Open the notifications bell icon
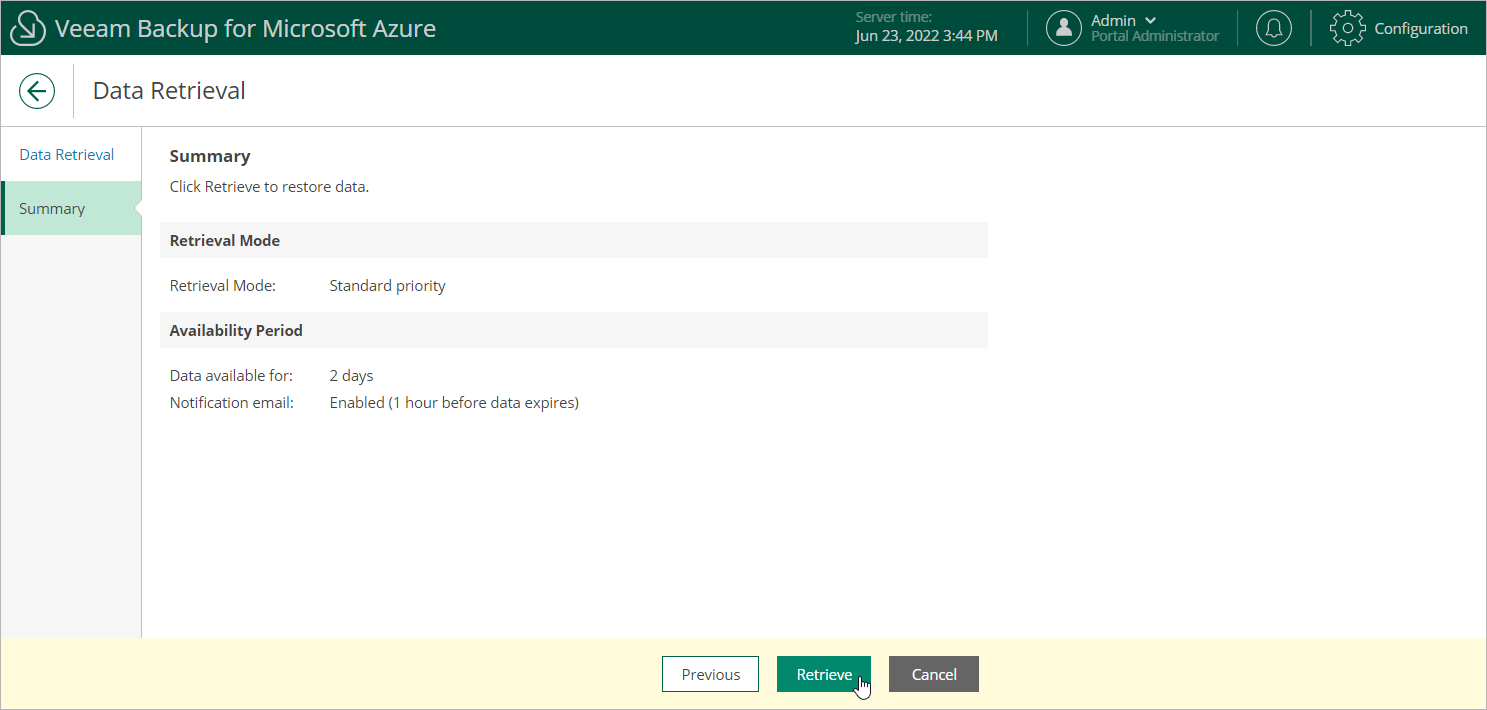 click(1273, 28)
